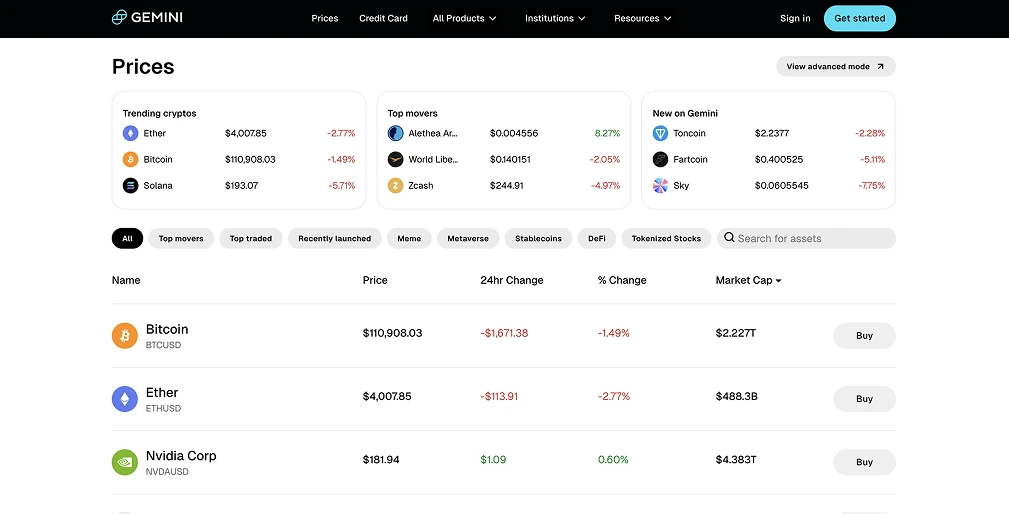
Task: Click the Sky icon in New on Gemini
Action: pyautogui.click(x=660, y=186)
